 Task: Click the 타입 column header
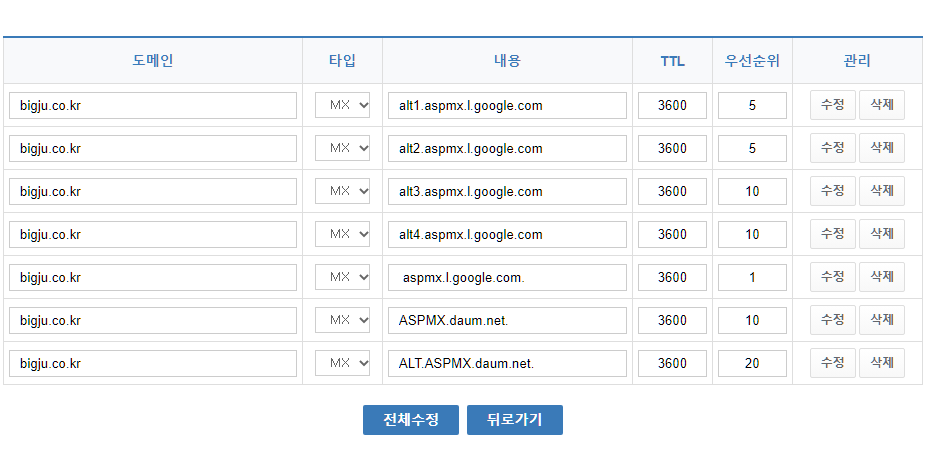pos(343,61)
